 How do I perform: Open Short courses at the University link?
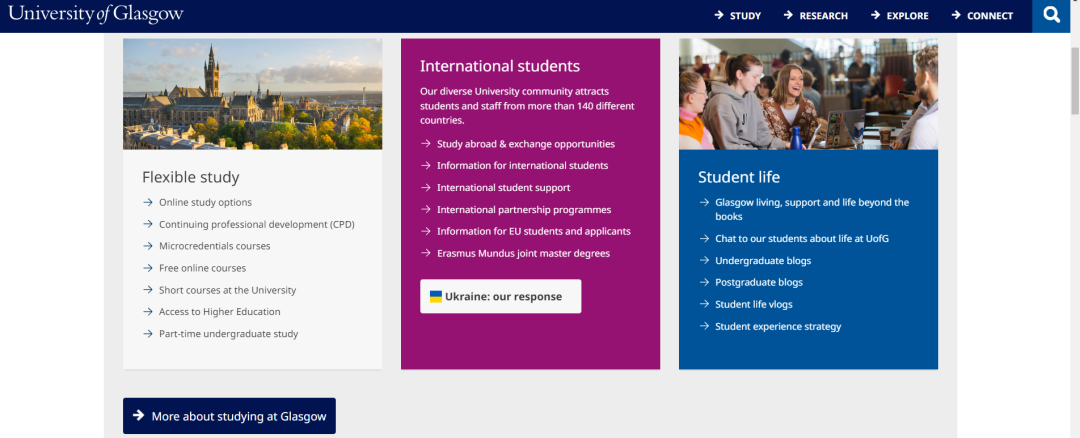point(227,290)
